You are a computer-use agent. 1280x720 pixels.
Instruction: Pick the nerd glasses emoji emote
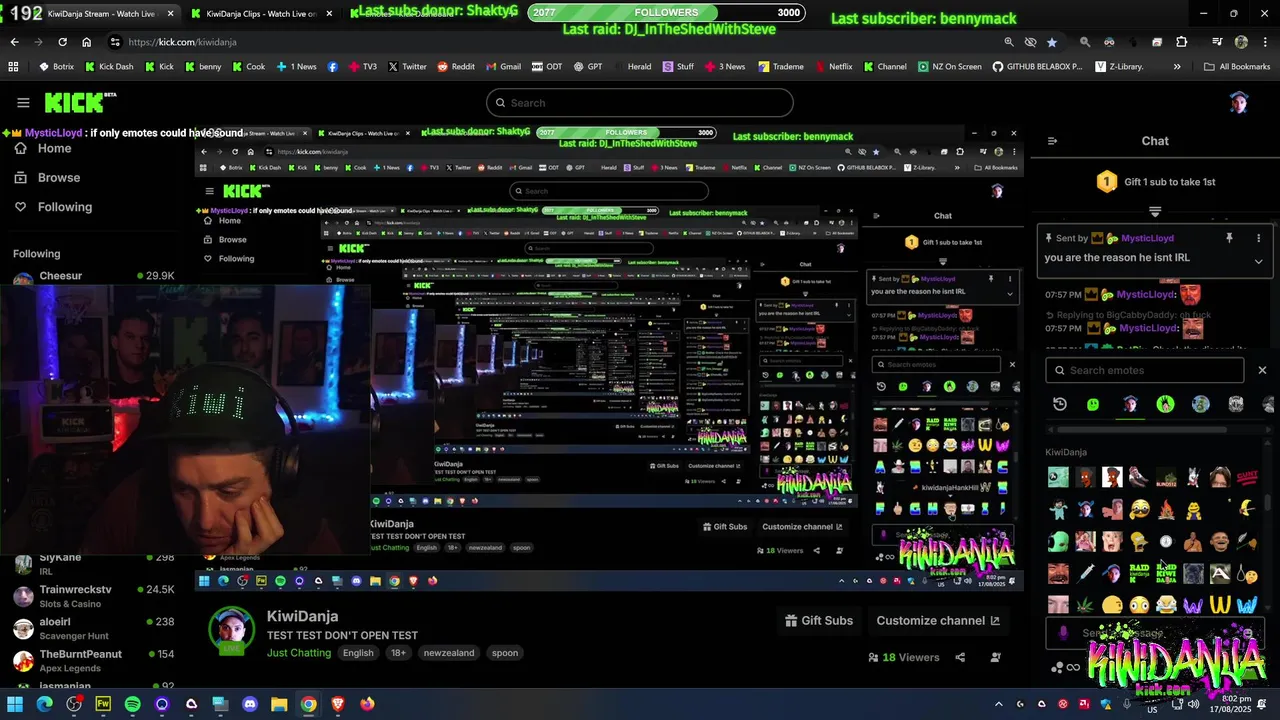point(1139,509)
